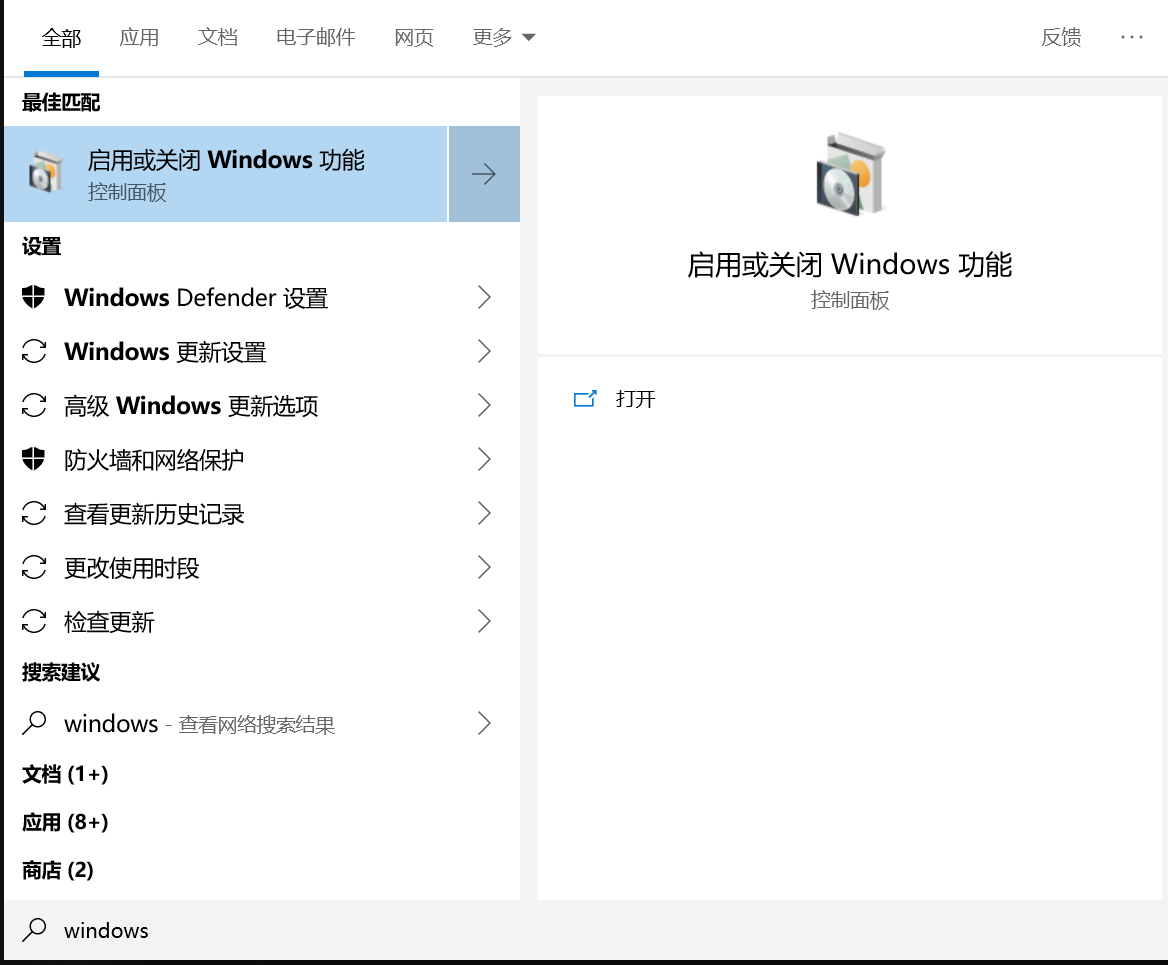Click the open-in-window icon beside 打开
Viewport: 1168px width, 965px height.
[x=585, y=399]
